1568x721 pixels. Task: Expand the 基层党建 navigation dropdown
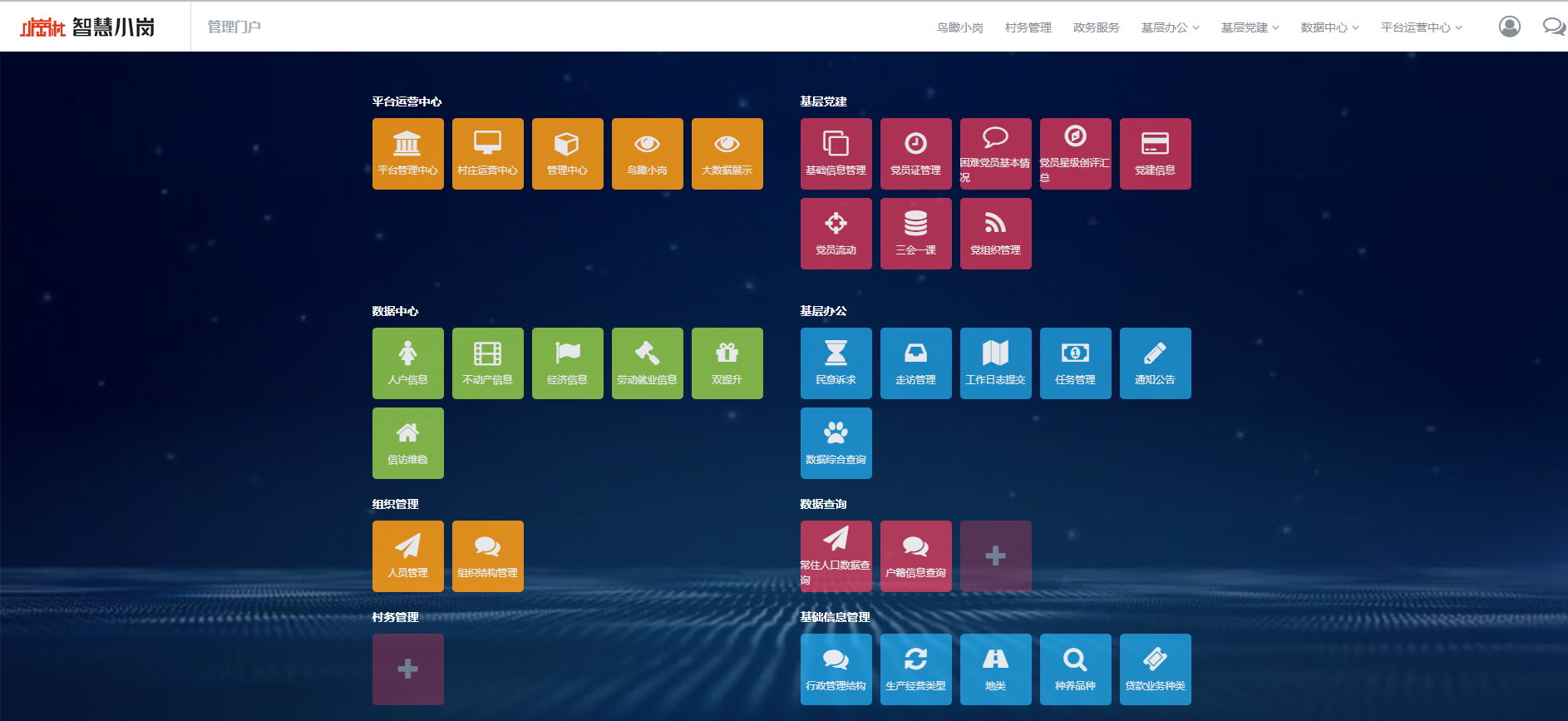click(x=1250, y=27)
